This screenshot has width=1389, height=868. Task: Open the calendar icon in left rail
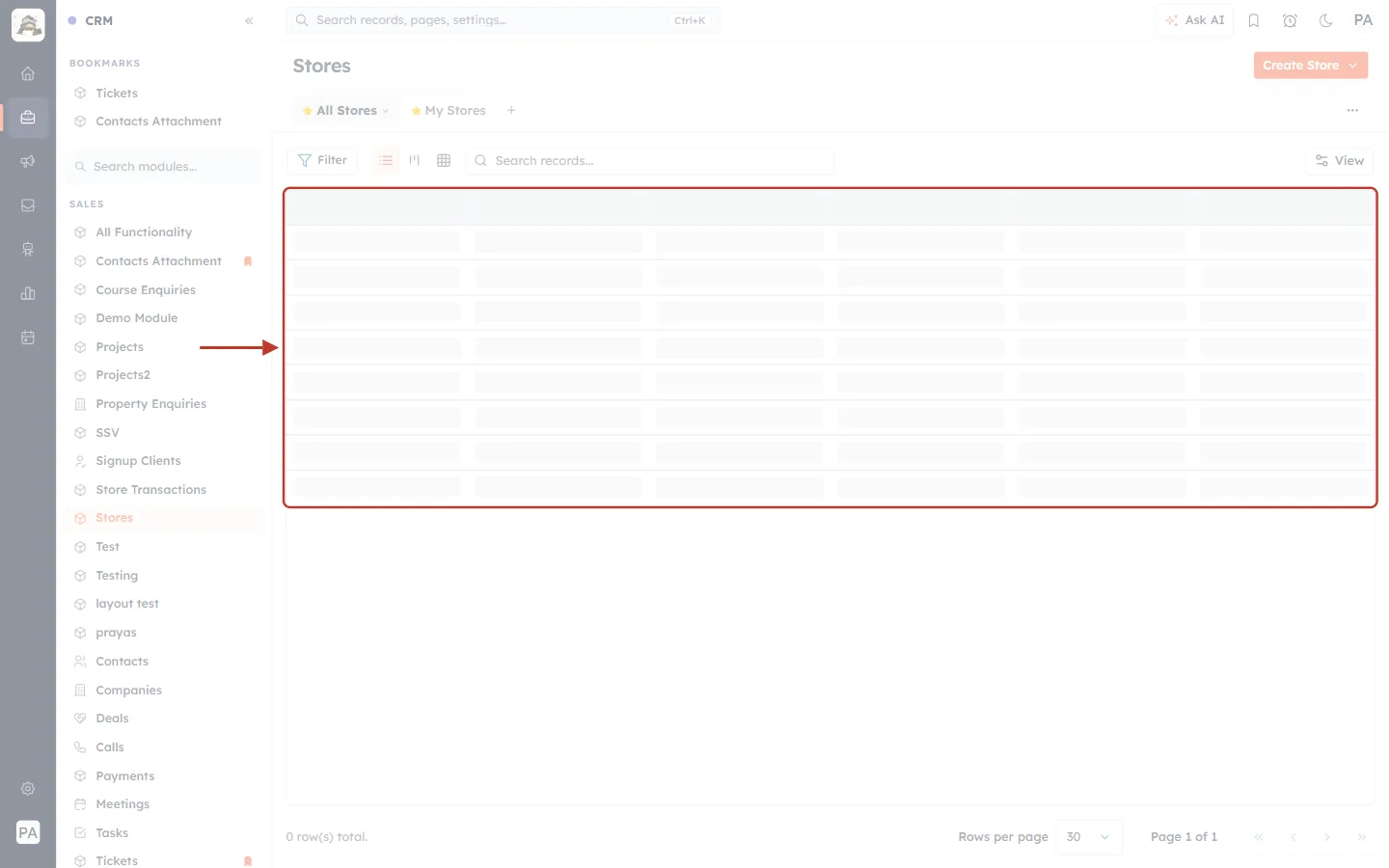pyautogui.click(x=28, y=338)
